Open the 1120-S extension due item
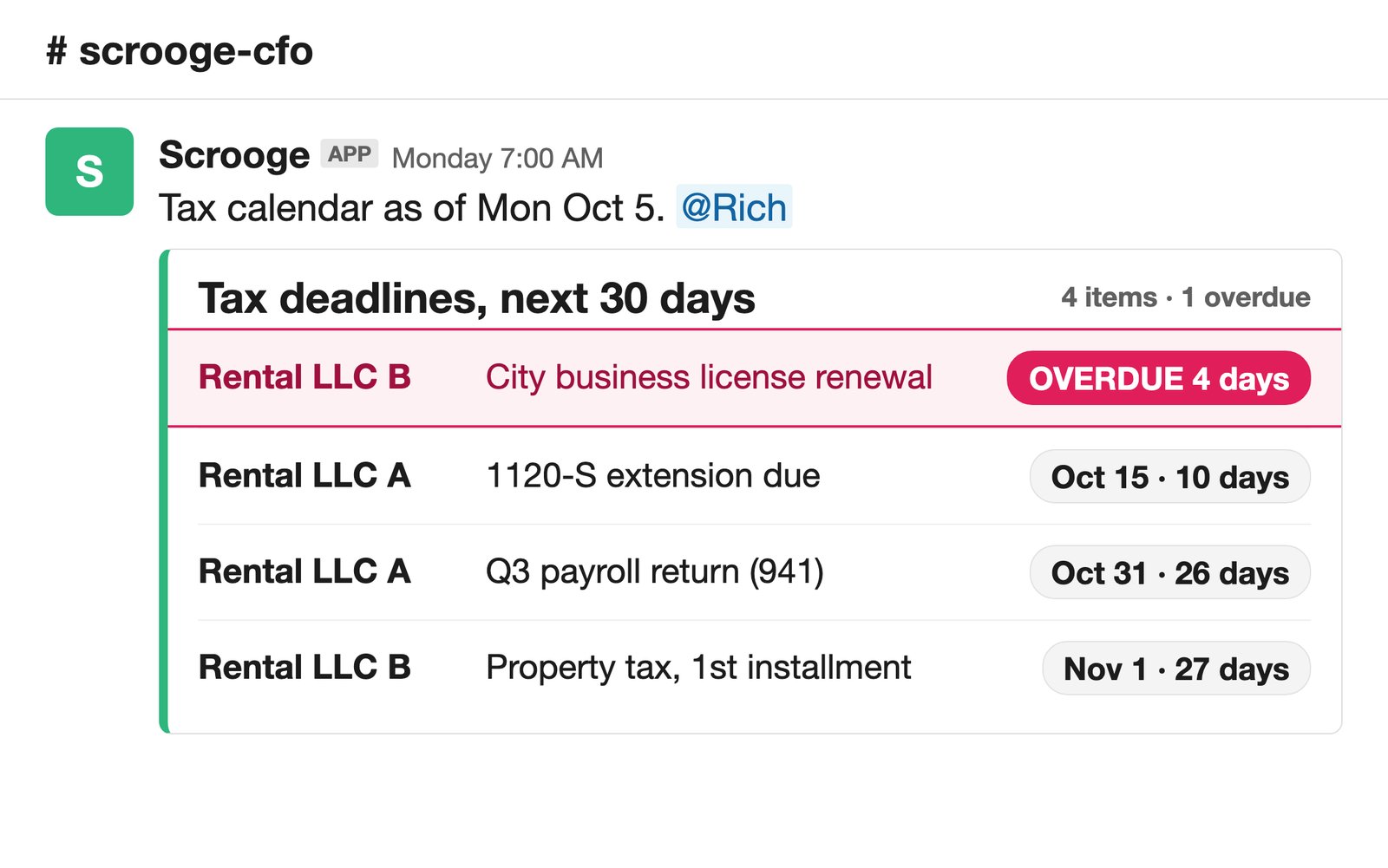Viewport: 1388px width, 868px height. [x=652, y=475]
